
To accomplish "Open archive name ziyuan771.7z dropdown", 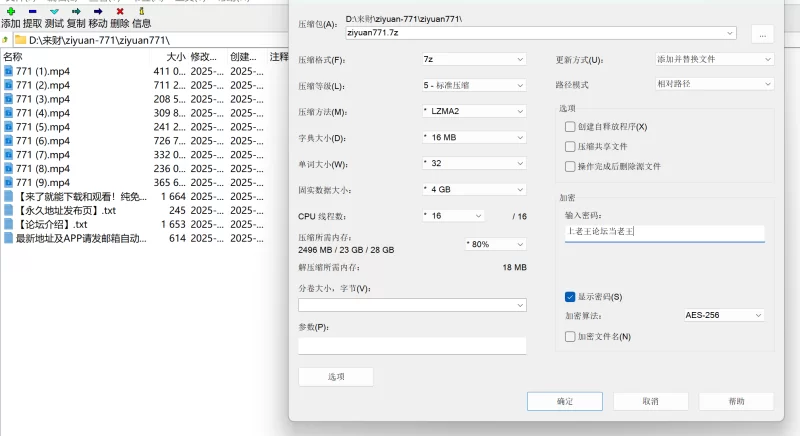I will click(730, 33).
